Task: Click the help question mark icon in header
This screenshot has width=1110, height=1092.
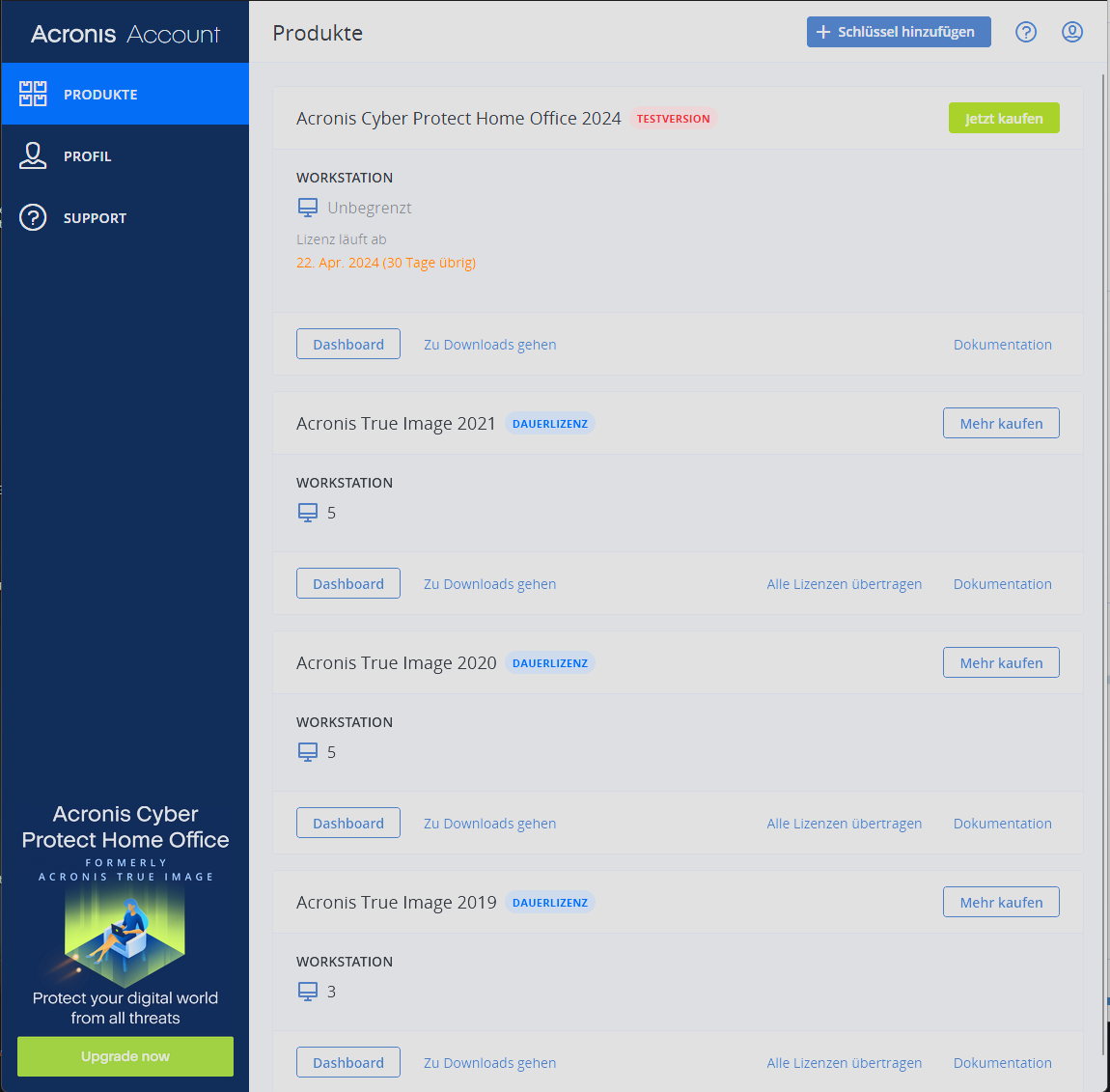Action: (1026, 32)
